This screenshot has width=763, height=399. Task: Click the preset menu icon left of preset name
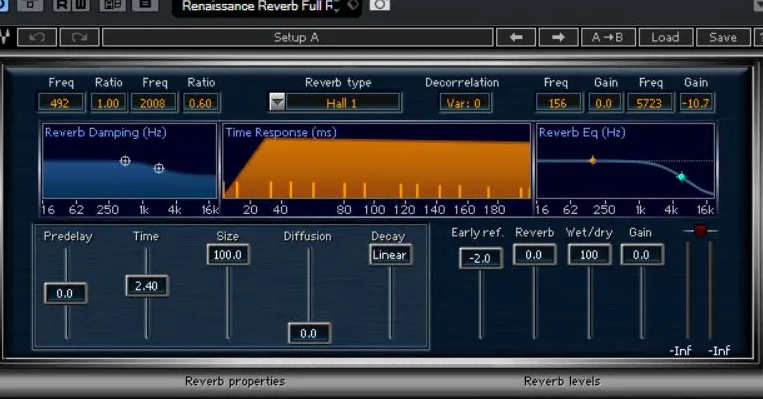(x=145, y=5)
